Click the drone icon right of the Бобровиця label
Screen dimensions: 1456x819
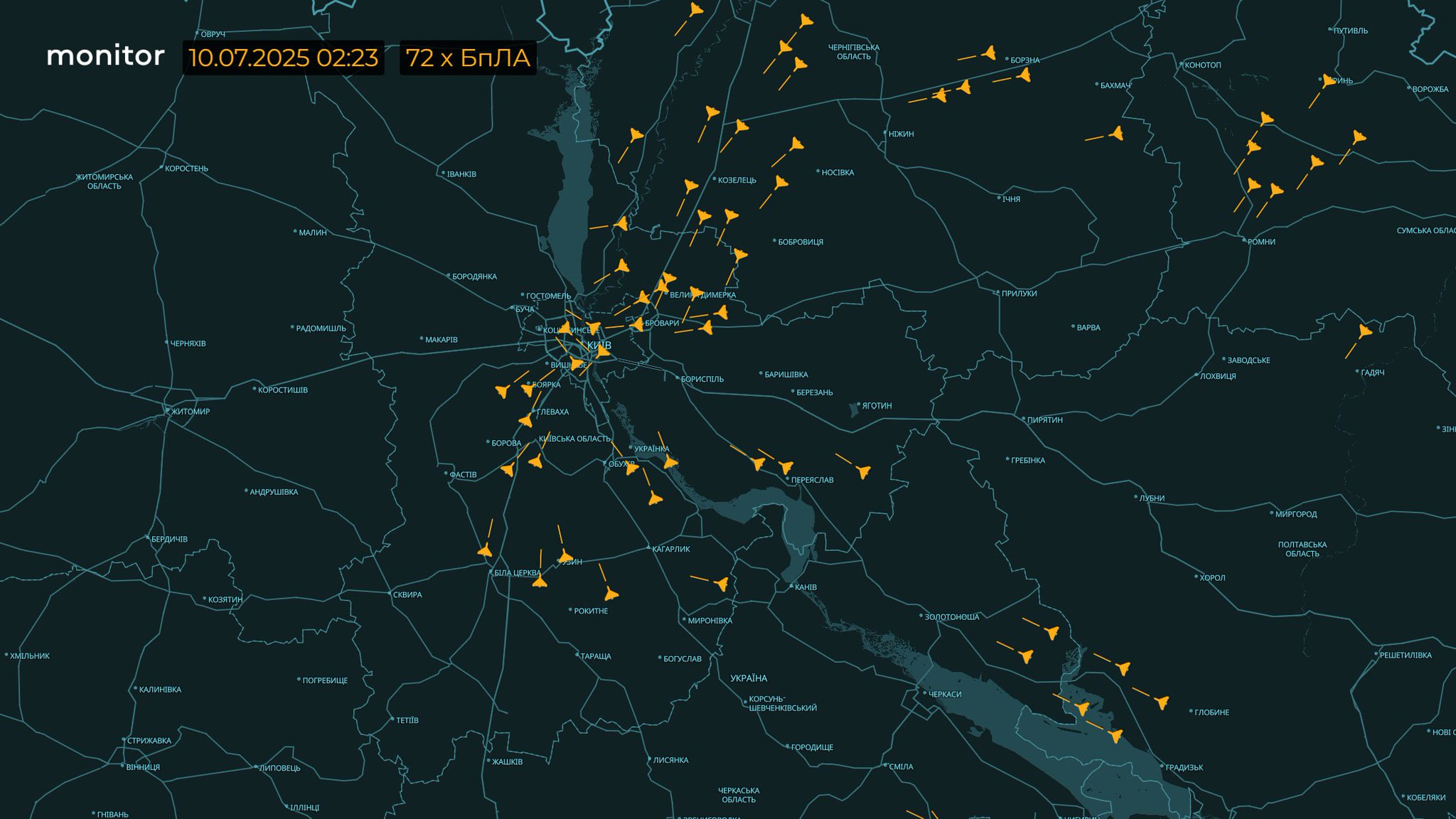point(740,255)
